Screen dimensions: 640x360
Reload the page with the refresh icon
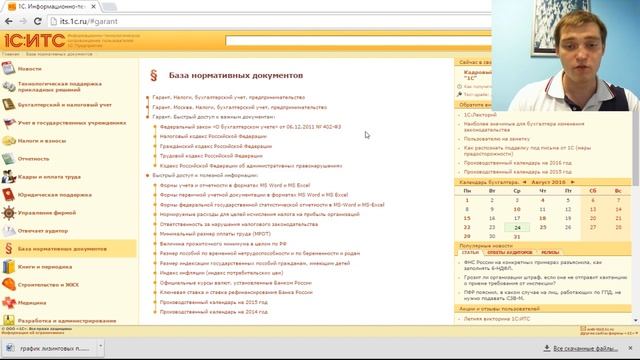pyautogui.click(x=38, y=21)
